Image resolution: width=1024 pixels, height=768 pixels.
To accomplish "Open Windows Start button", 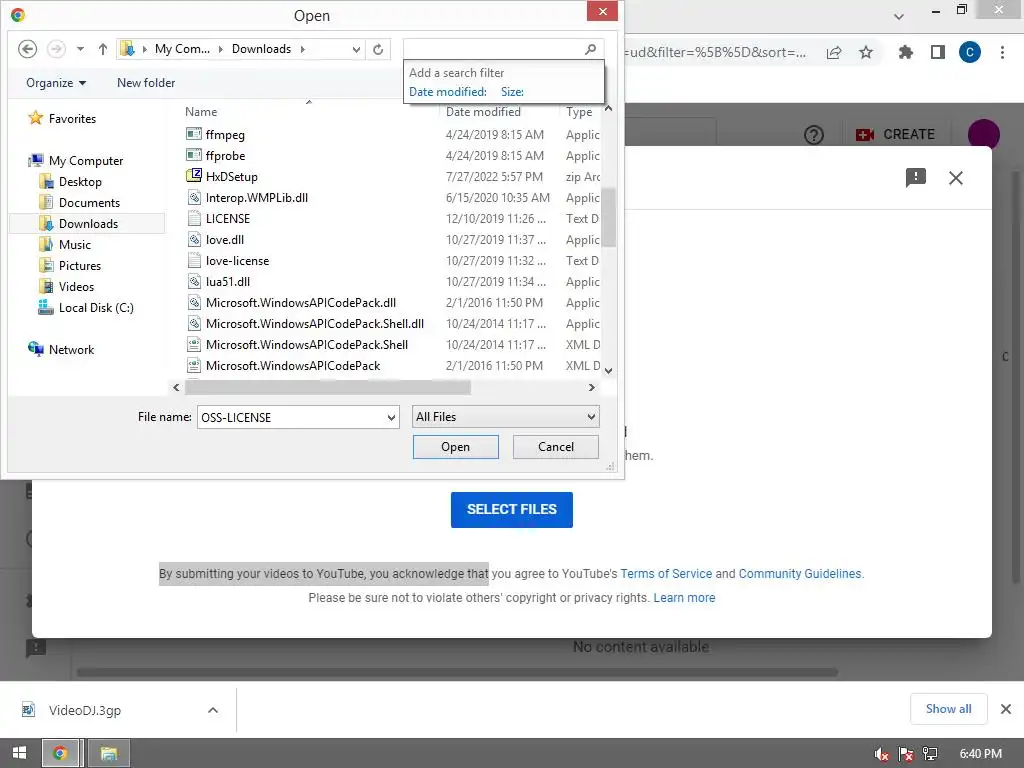I will tap(20, 753).
